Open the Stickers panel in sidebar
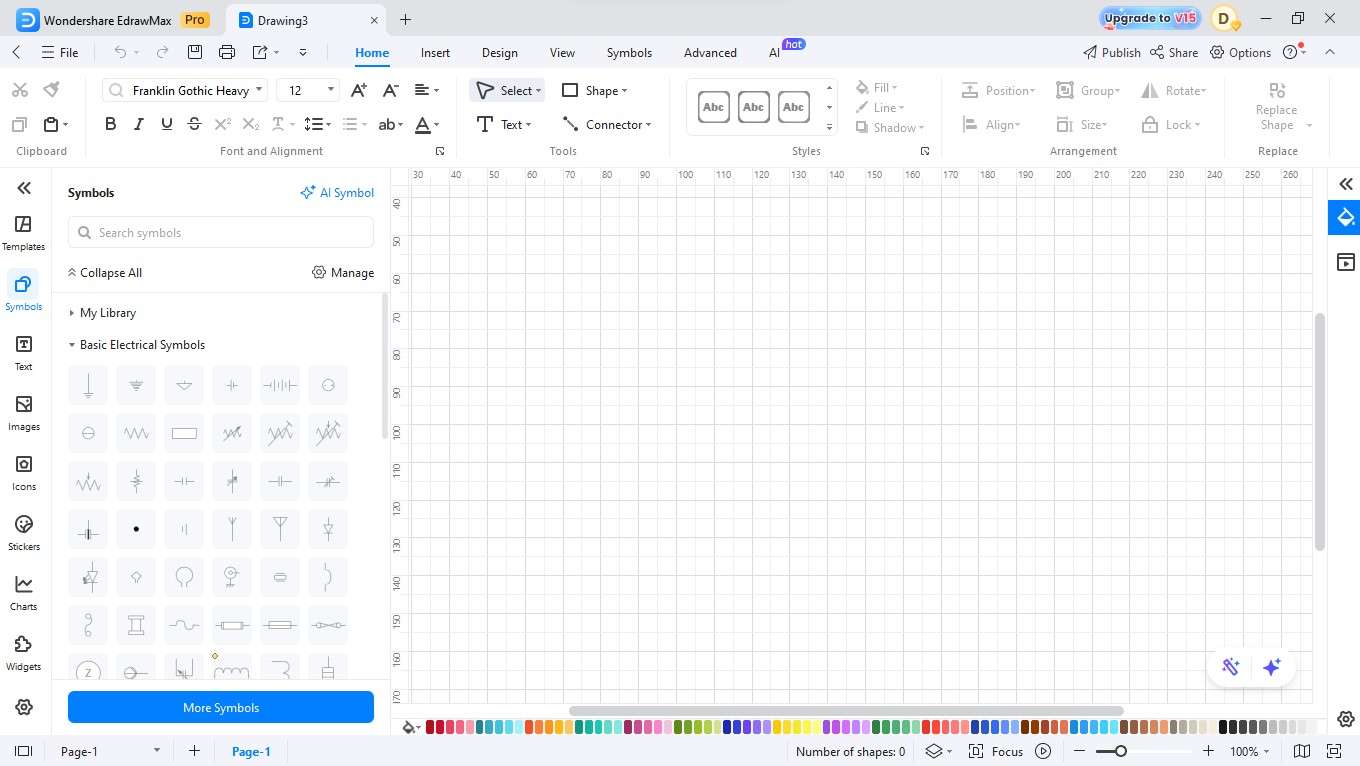This screenshot has height=766, width=1360. click(x=23, y=533)
